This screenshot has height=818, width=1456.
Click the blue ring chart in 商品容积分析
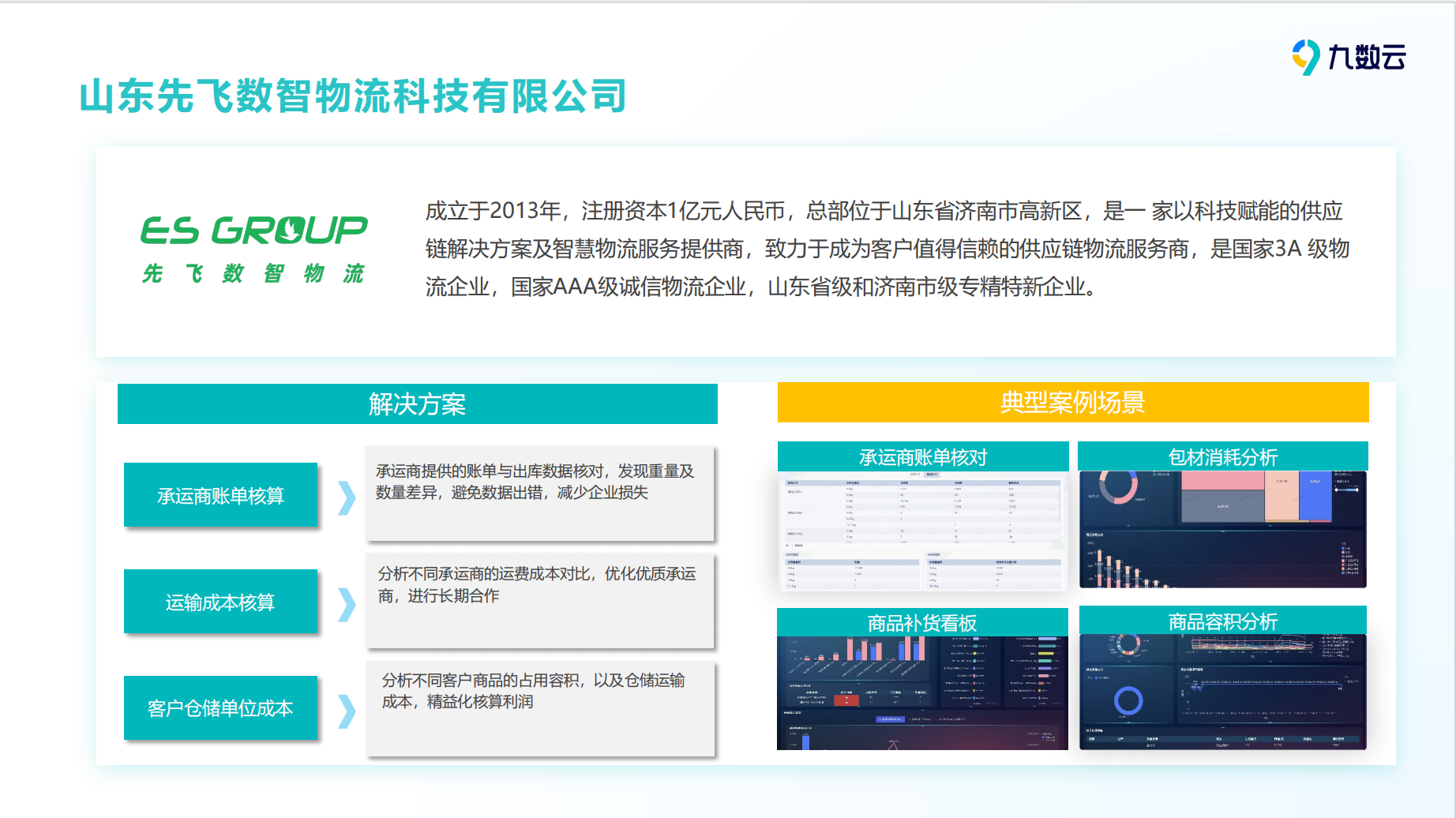1128,700
